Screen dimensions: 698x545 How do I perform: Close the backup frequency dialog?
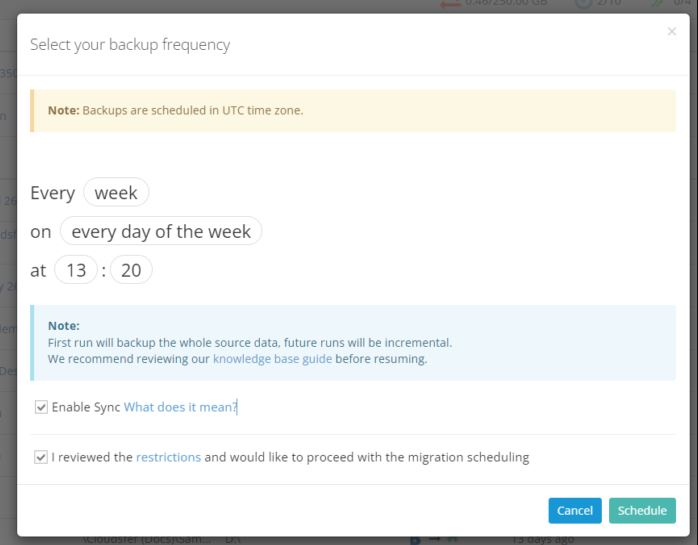point(671,32)
